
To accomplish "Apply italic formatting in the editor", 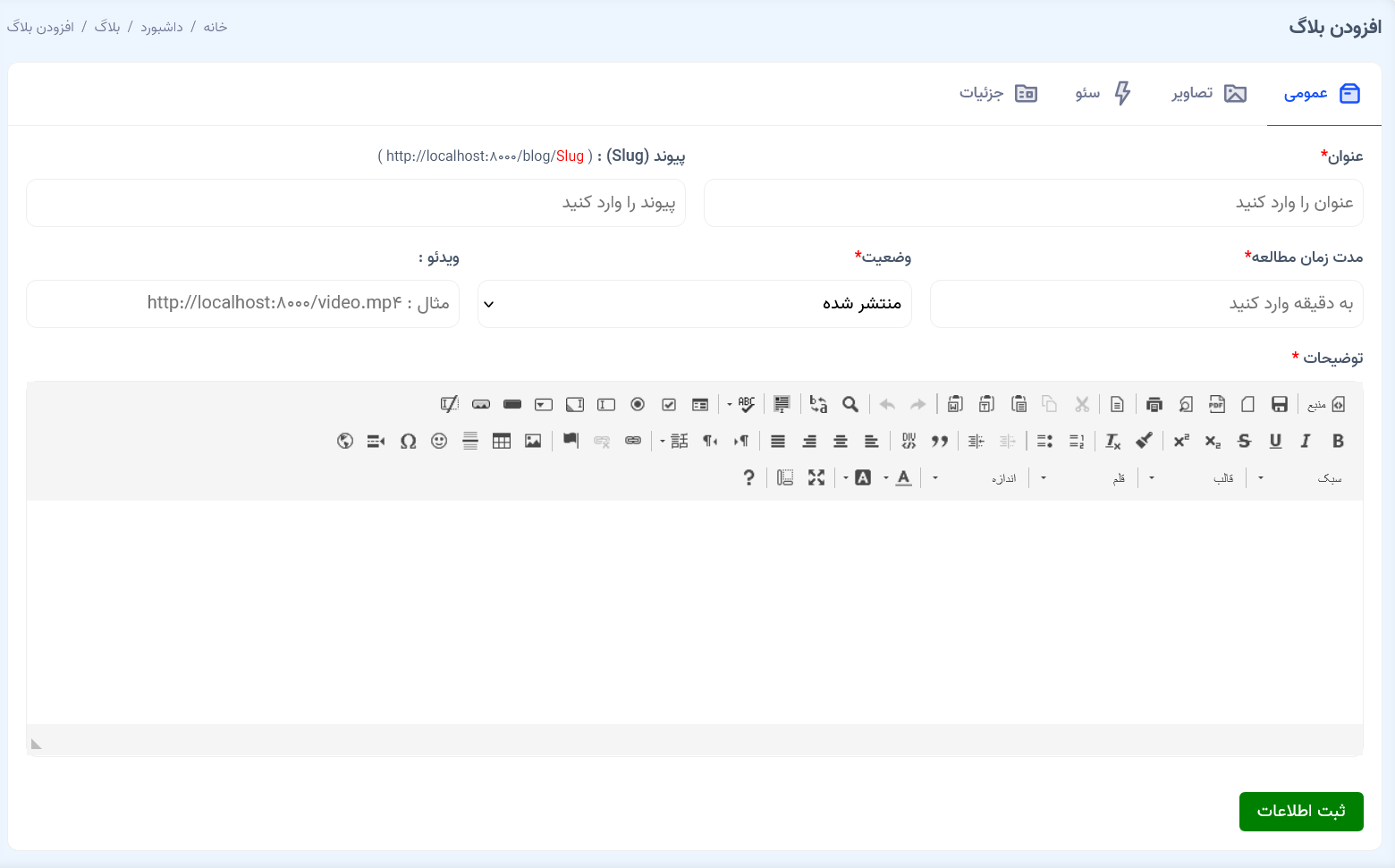I will [x=1306, y=441].
